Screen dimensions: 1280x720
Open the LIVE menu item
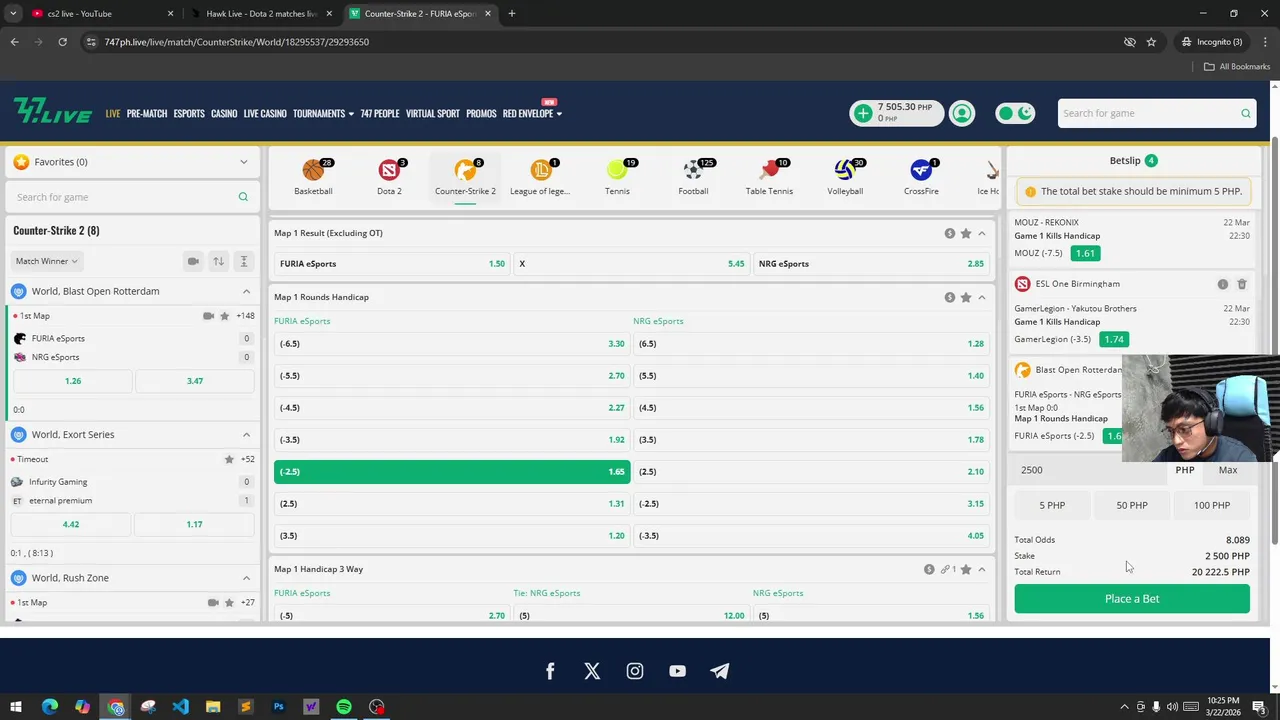pyautogui.click(x=113, y=114)
